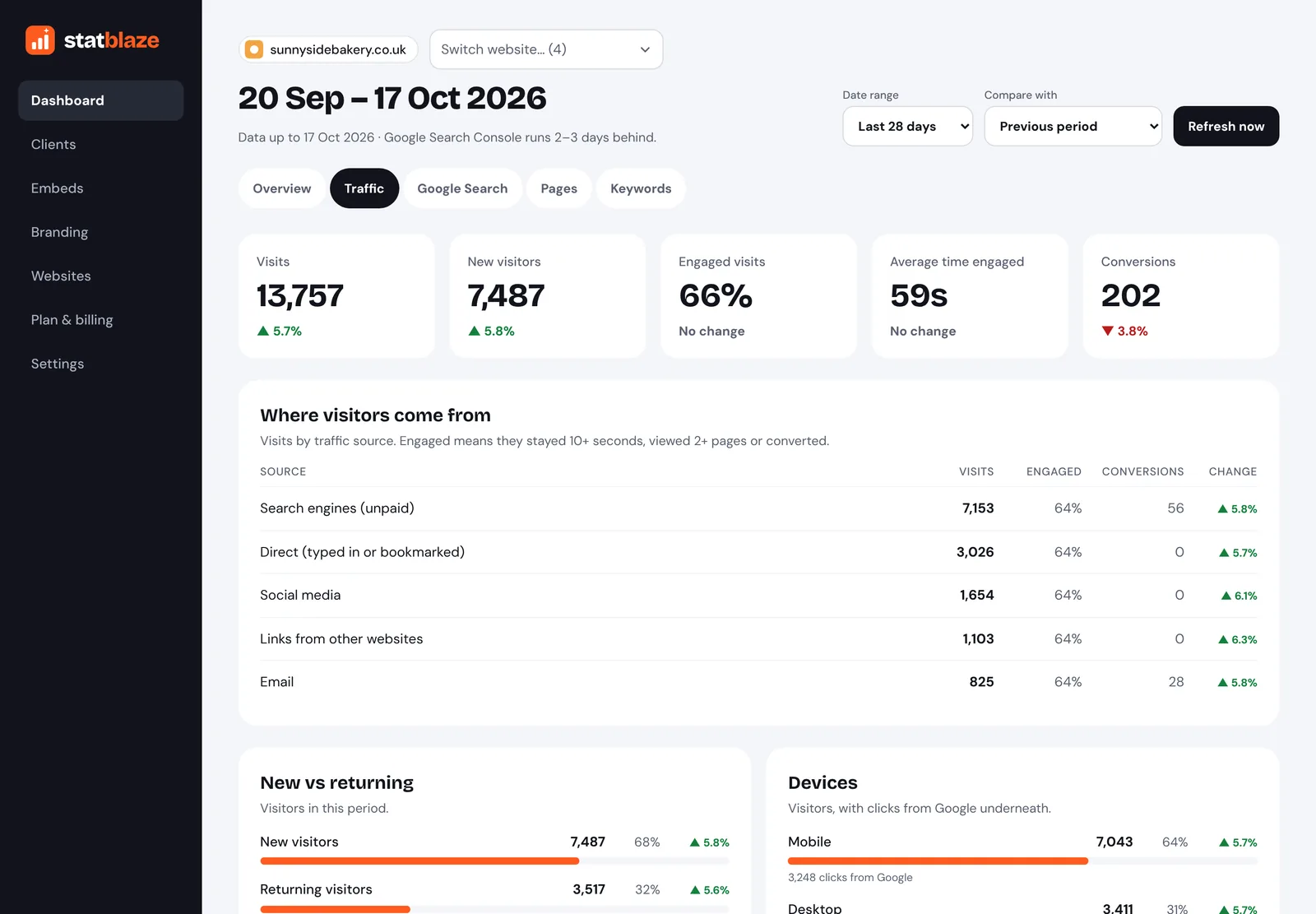Open Dashboard in the sidebar
Image resolution: width=1316 pixels, height=914 pixels.
[100, 100]
